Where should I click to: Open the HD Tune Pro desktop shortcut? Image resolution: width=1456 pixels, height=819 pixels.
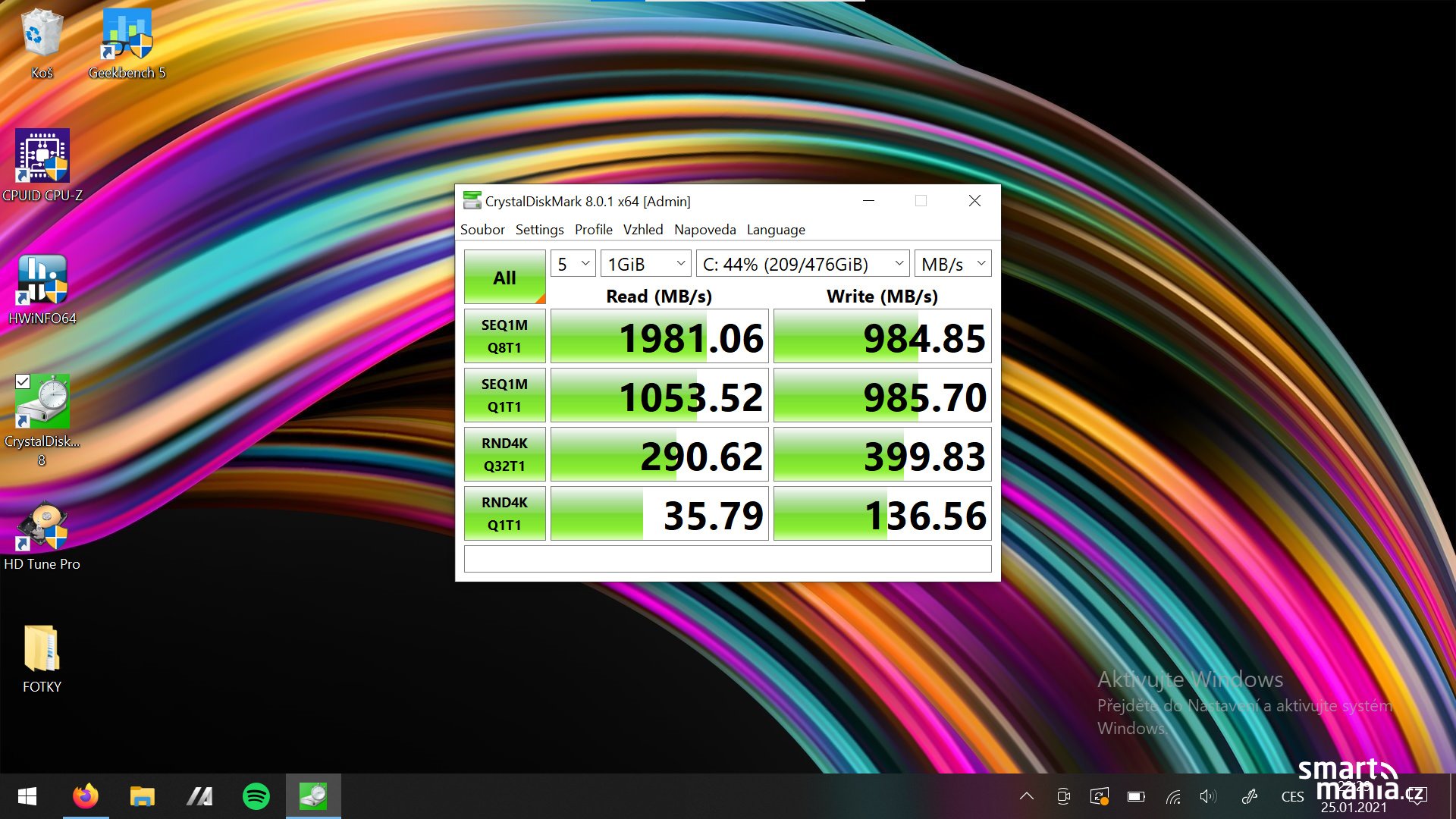tap(42, 535)
